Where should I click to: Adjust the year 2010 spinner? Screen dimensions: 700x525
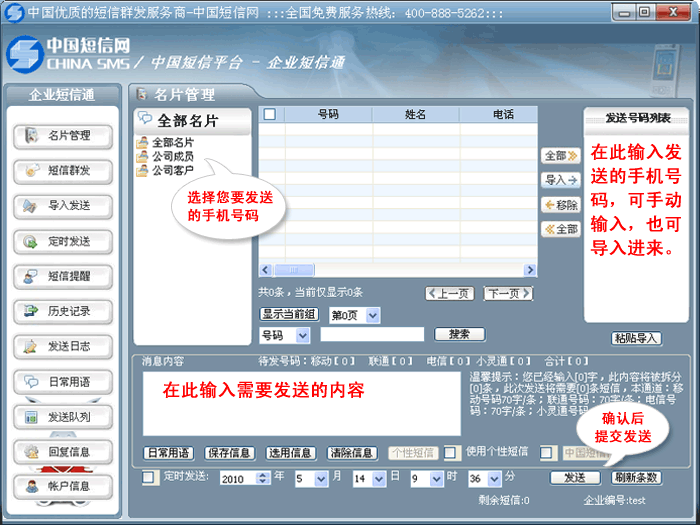pos(263,479)
